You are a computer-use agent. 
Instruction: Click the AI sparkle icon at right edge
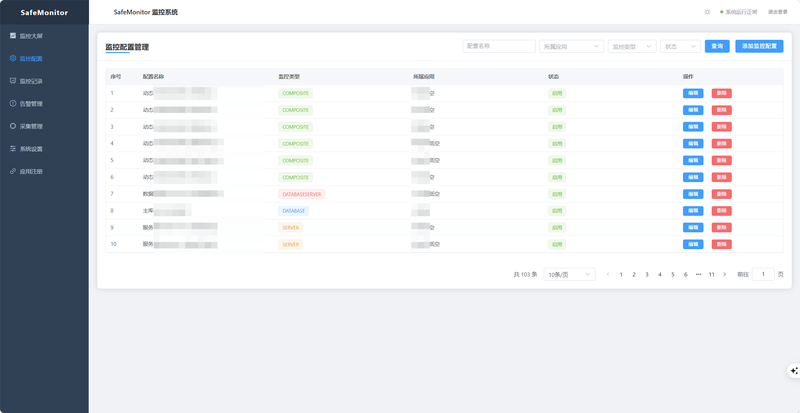click(794, 371)
